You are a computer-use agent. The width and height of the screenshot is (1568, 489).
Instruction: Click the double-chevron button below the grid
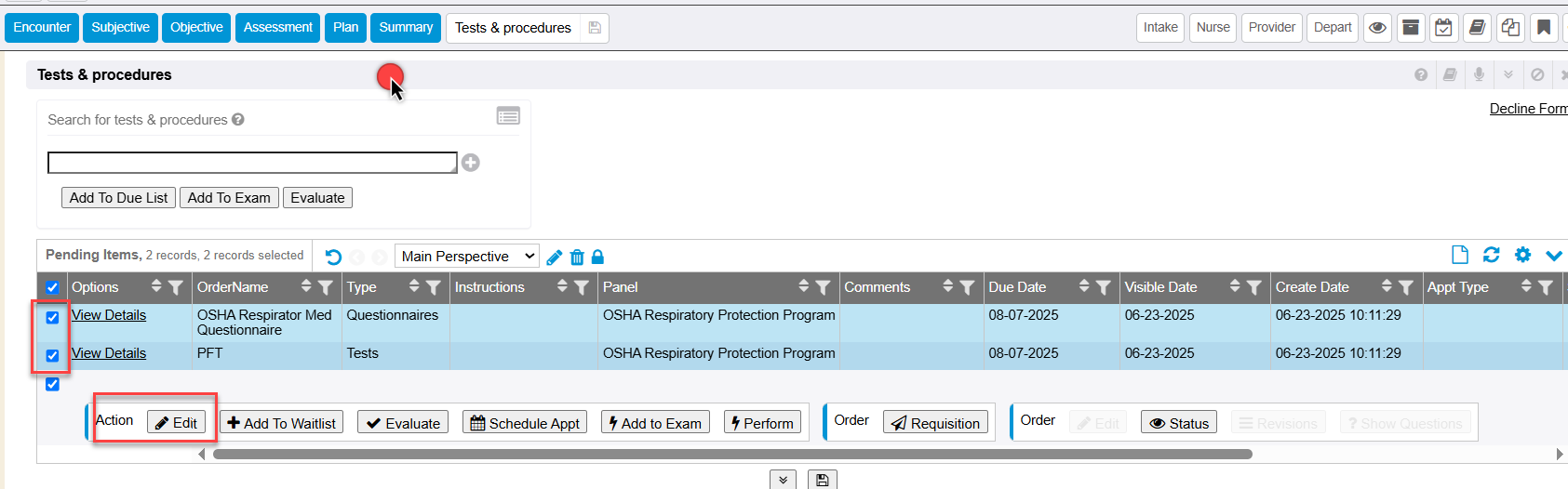pos(783,480)
